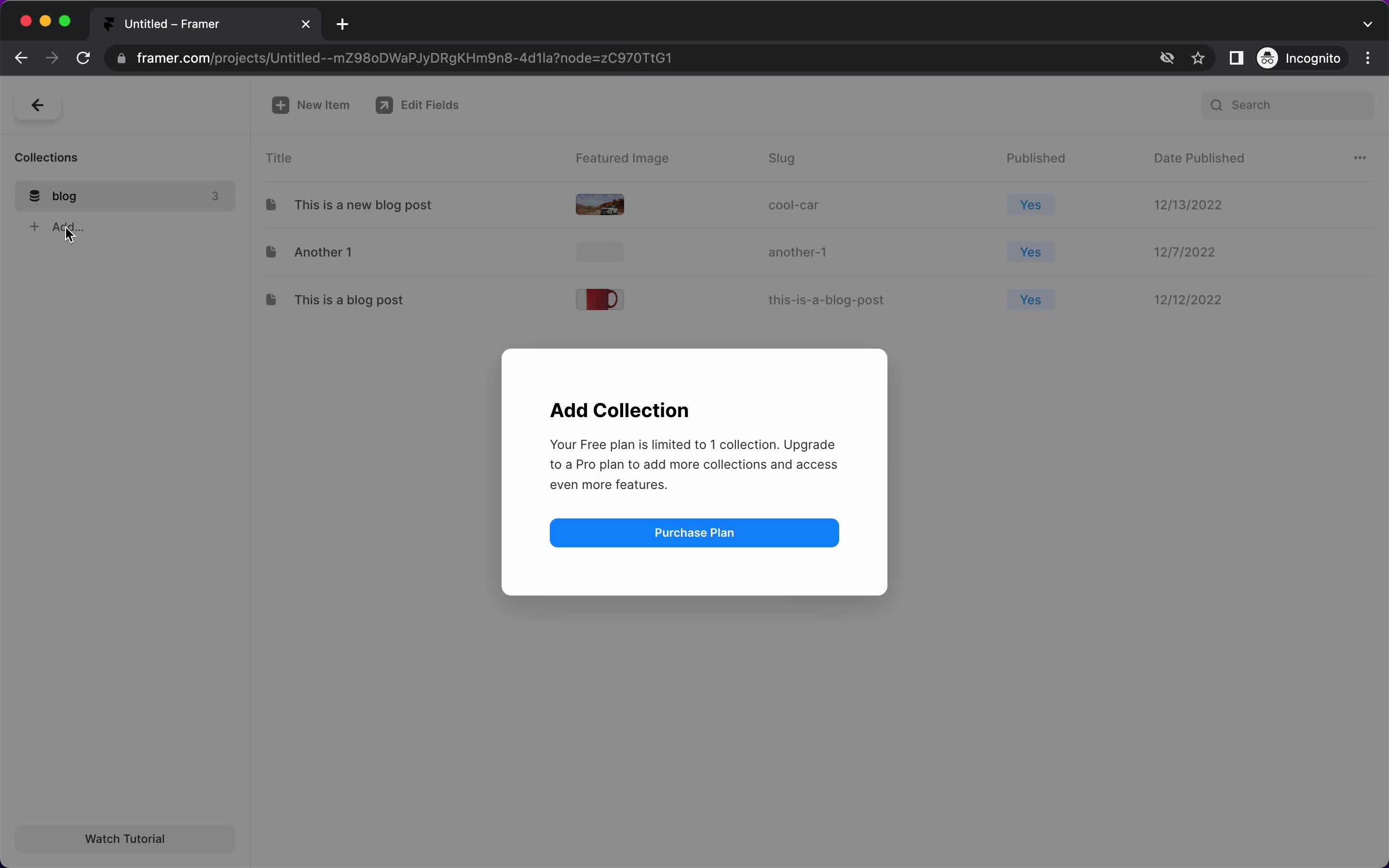Click the three-dot overflow menu icon
The width and height of the screenshot is (1389, 868).
pyautogui.click(x=1360, y=158)
